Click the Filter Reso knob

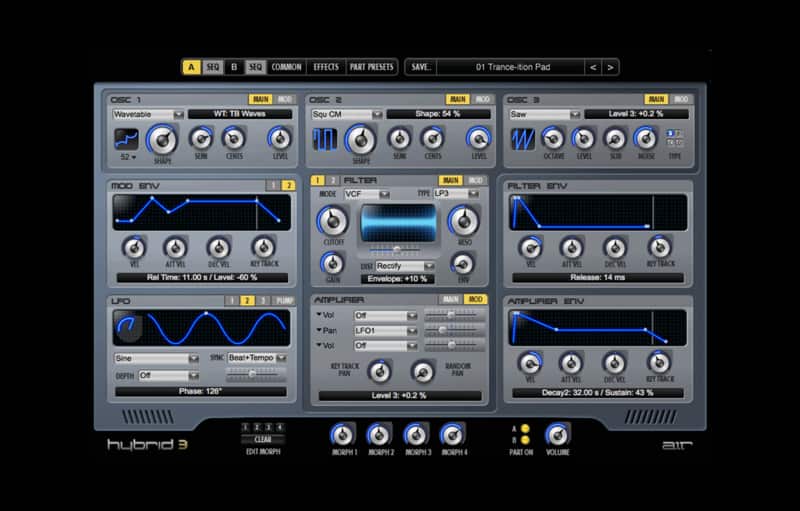coord(463,221)
